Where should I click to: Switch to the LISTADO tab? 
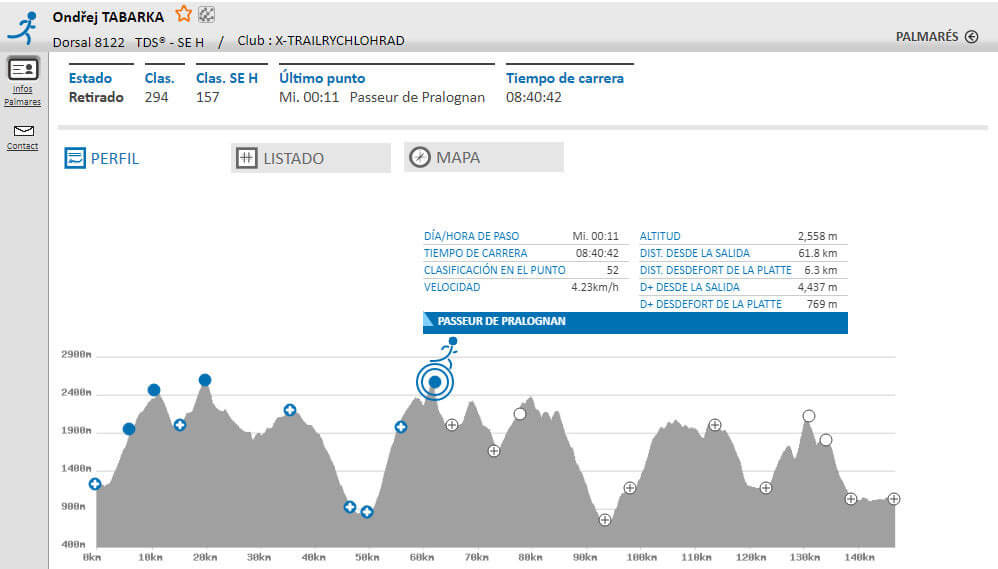click(x=310, y=158)
